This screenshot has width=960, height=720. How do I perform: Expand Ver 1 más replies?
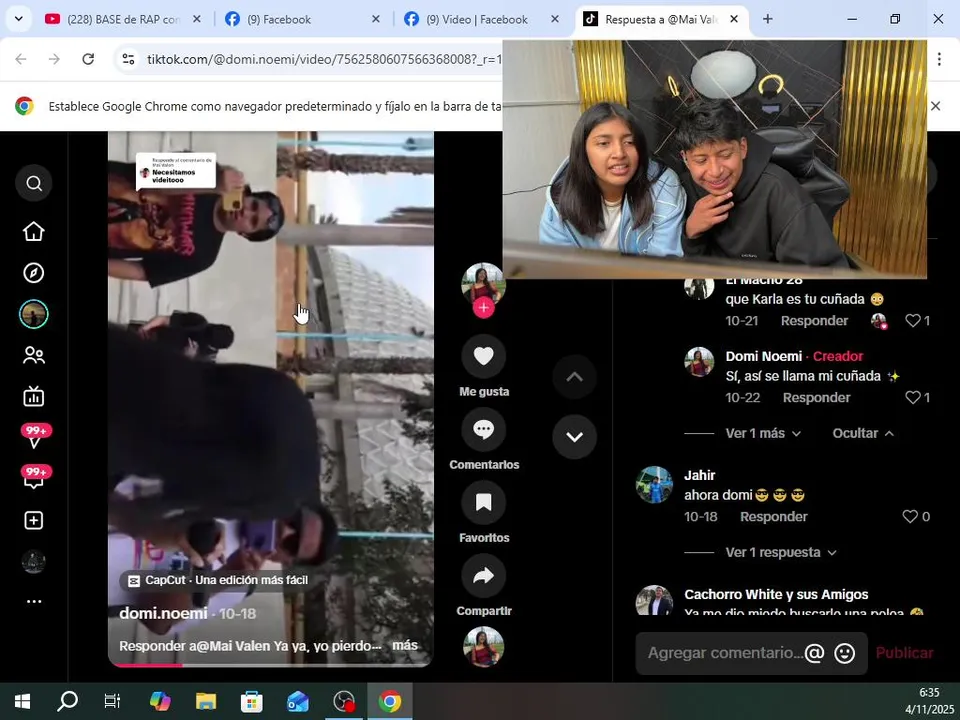[x=763, y=433]
